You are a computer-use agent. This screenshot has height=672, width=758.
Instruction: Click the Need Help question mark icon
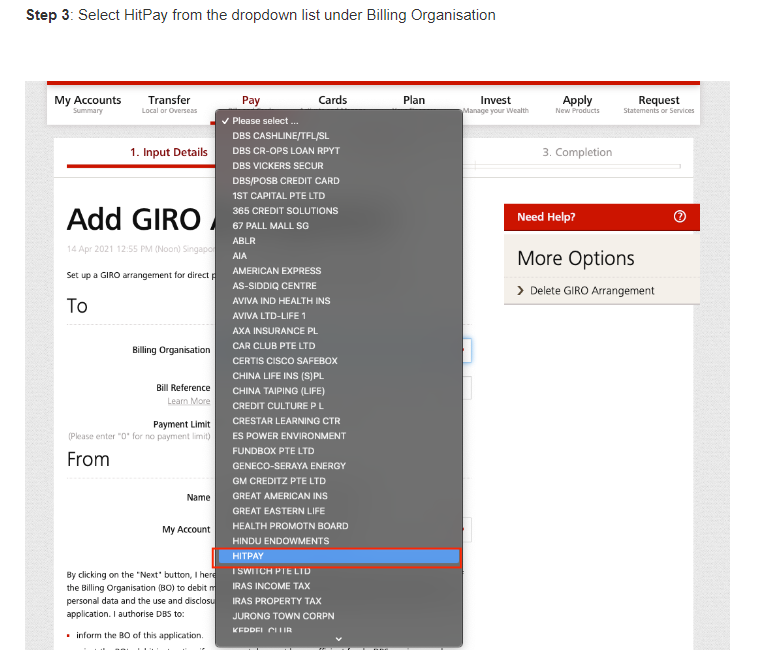point(680,216)
